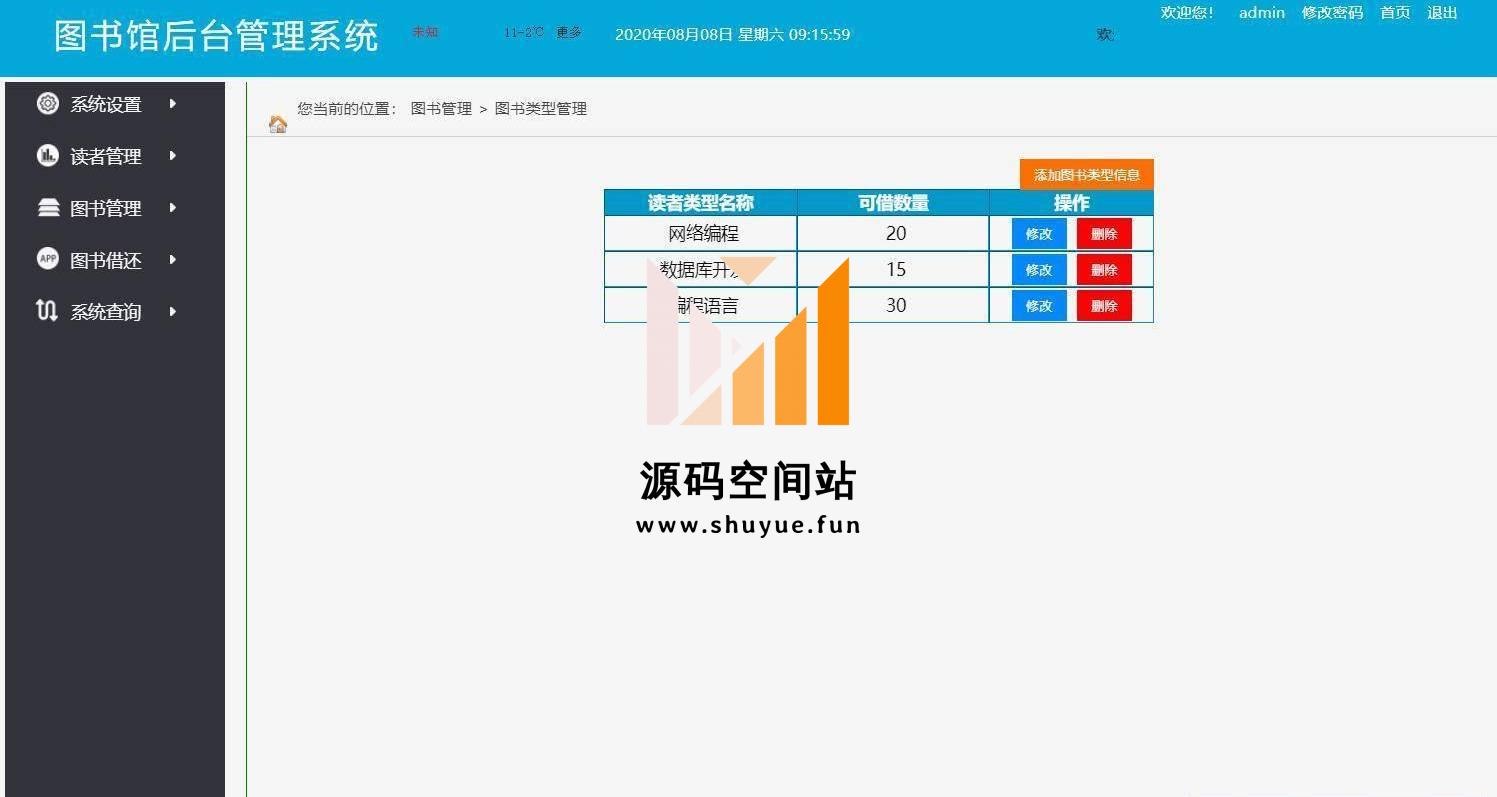Screen dimensions: 1497x797
Task: Click the 修改密码 link
Action: [x=1332, y=13]
